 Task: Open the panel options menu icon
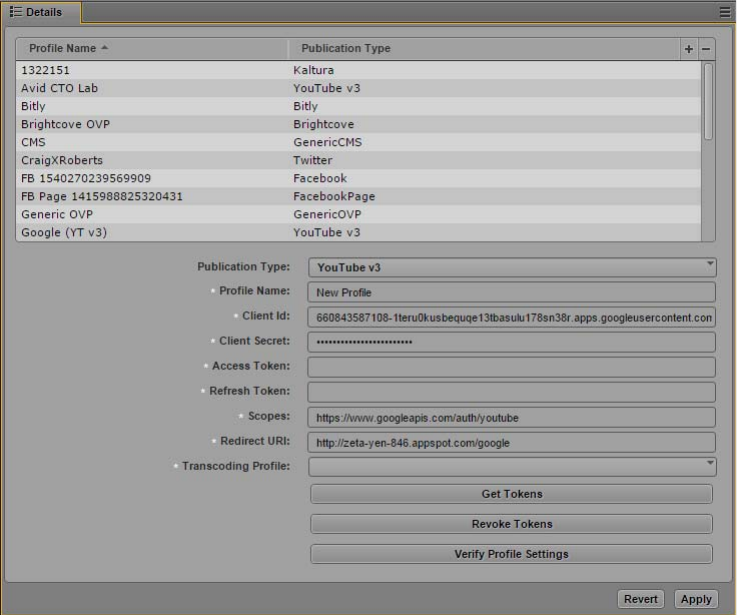click(725, 12)
